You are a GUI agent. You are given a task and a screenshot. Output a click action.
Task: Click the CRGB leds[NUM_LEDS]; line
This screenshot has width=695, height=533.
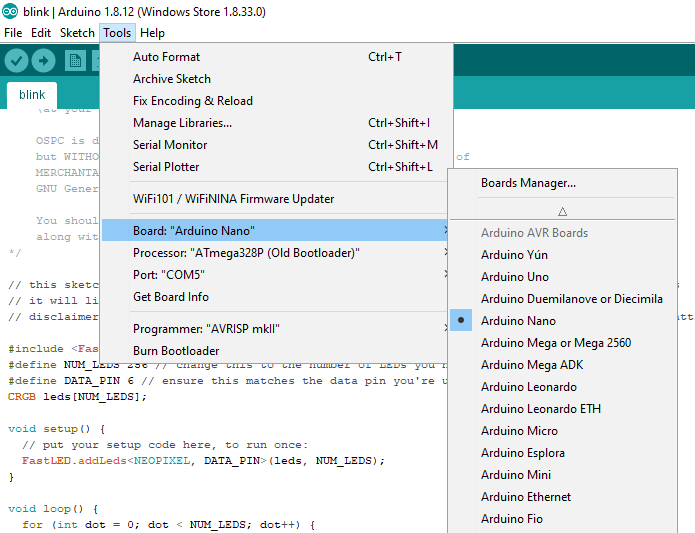coord(77,397)
